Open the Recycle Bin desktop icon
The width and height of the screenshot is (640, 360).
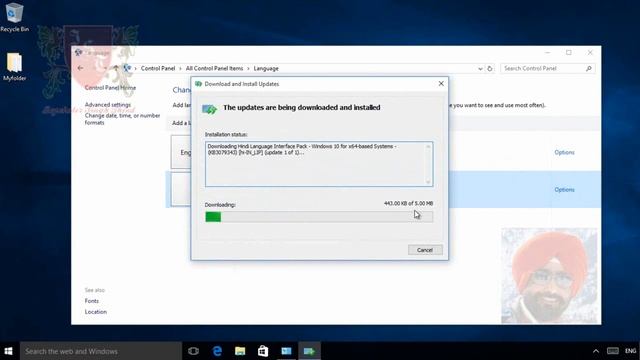pyautogui.click(x=15, y=17)
